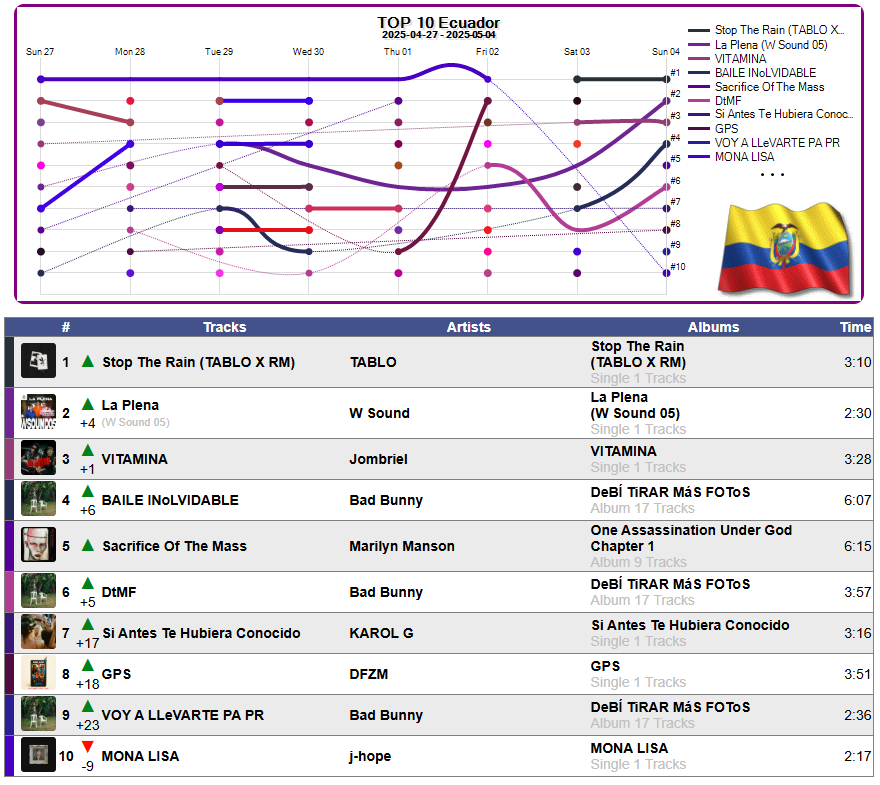The height and width of the screenshot is (785, 880).
Task: Sort by the Time column header
Action: (x=855, y=327)
